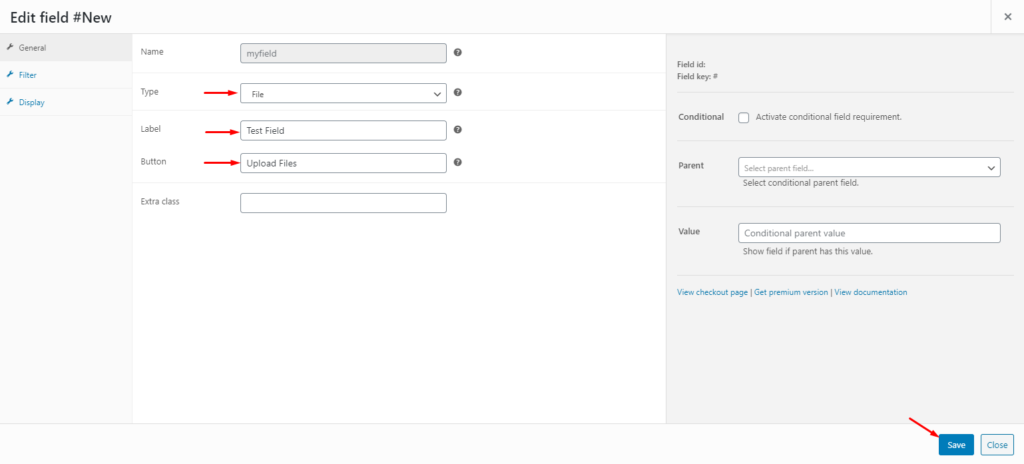Click the help icon beside Label field

click(458, 130)
